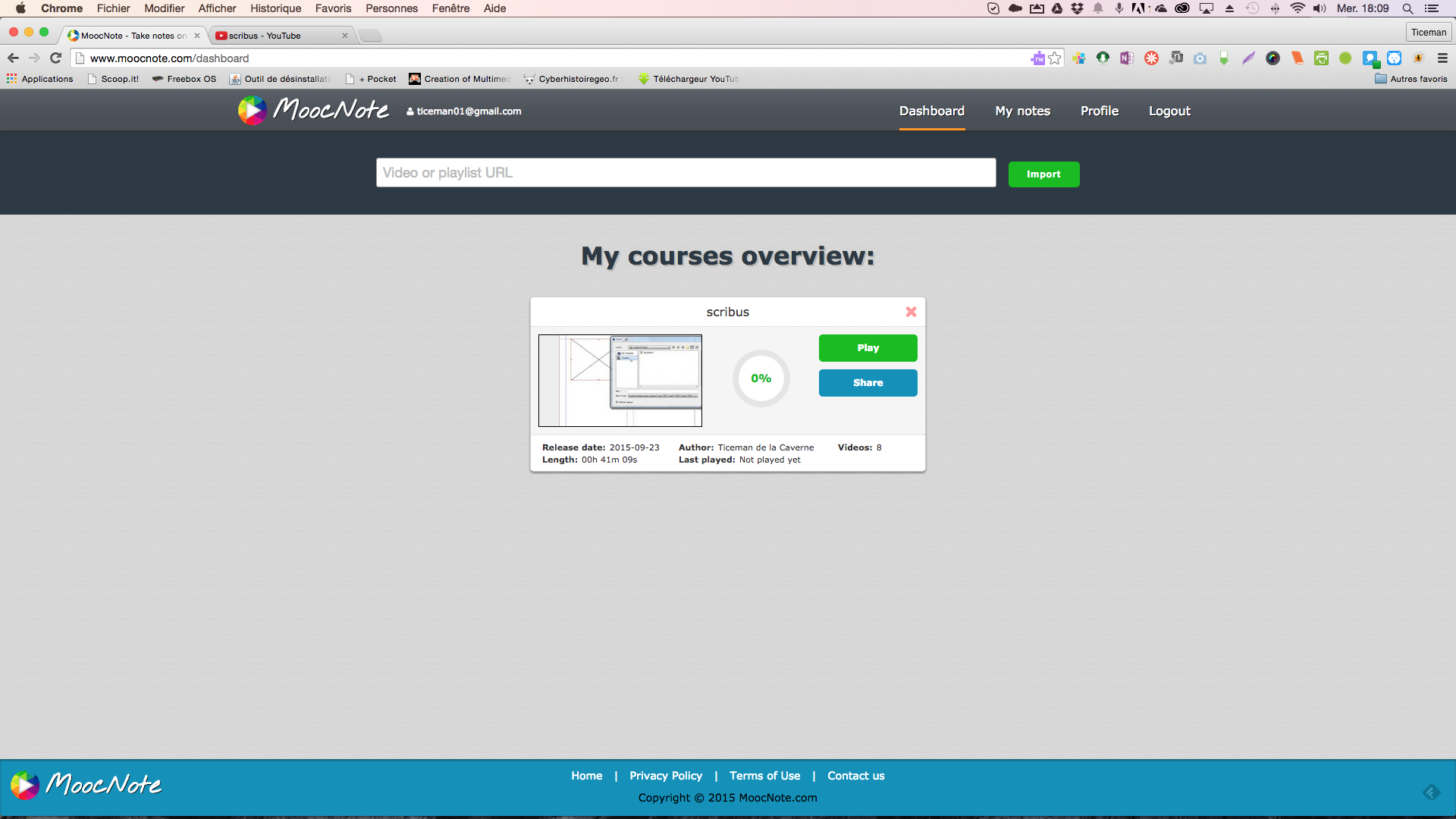Open the Cyberhistoiregeo.fr bookmark
Viewport: 1456px width, 819px height.
[x=572, y=79]
